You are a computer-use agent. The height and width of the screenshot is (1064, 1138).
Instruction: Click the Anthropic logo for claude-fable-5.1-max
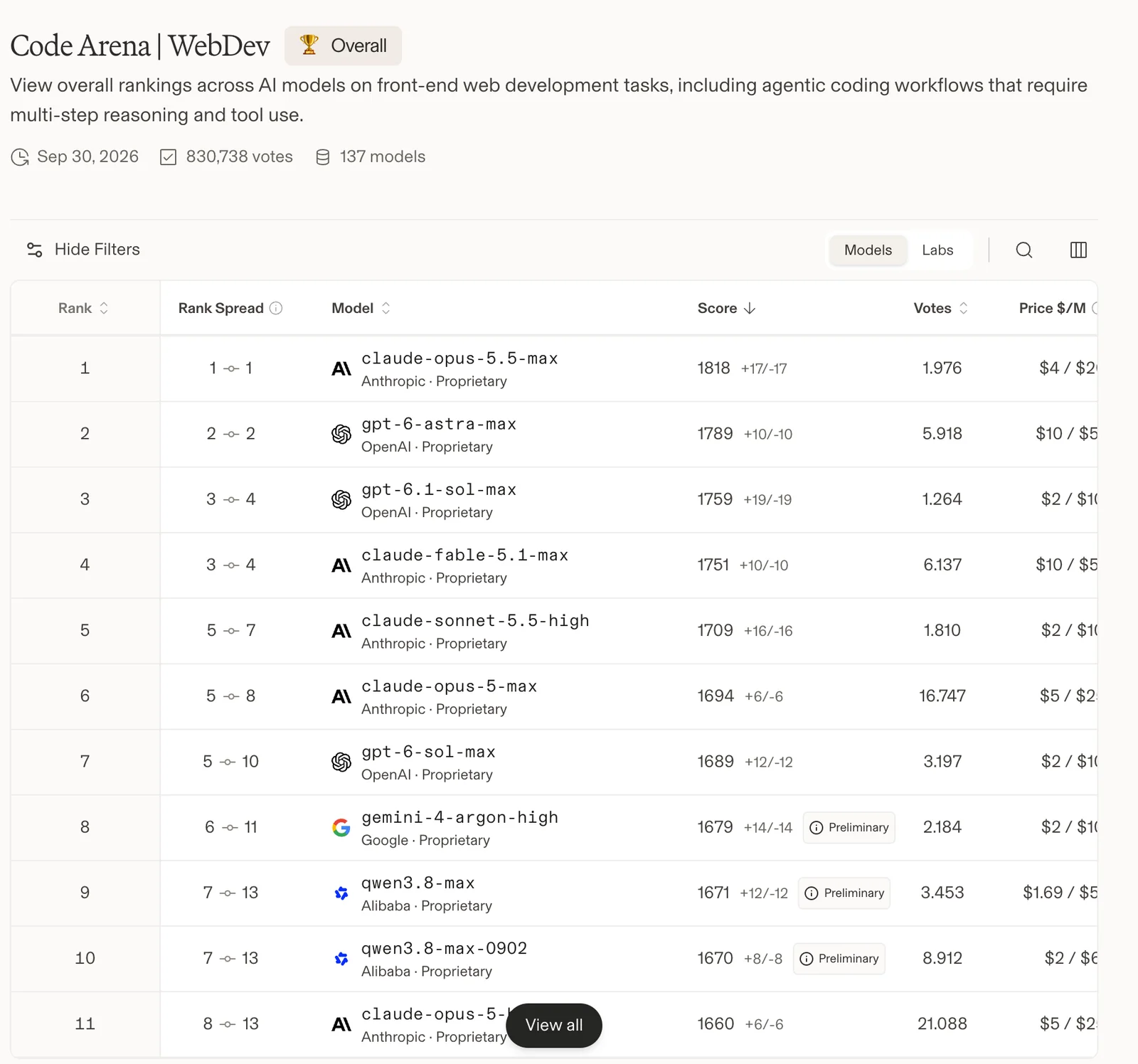point(341,565)
